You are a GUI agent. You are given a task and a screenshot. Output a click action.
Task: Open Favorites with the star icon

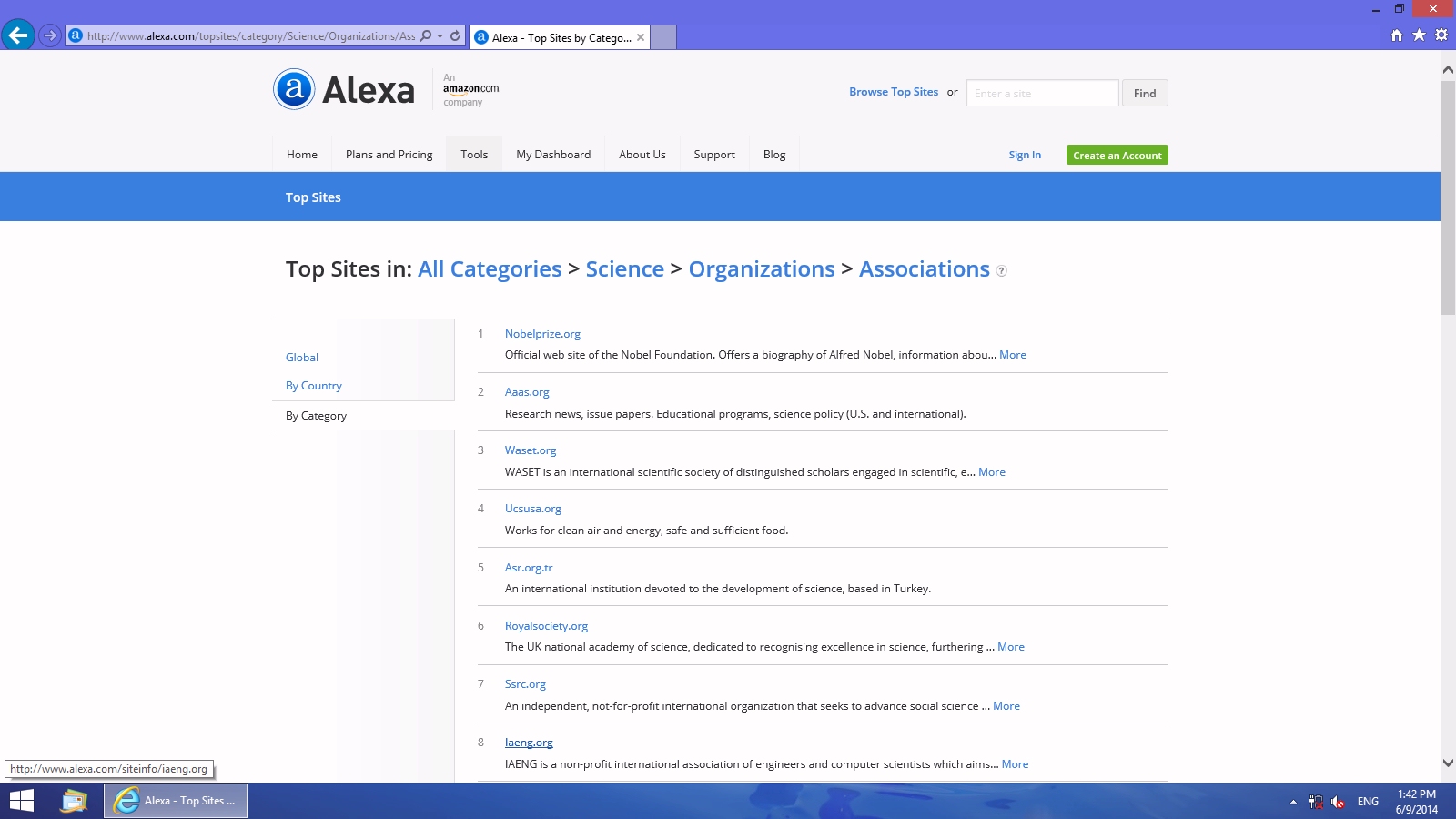pyautogui.click(x=1419, y=35)
